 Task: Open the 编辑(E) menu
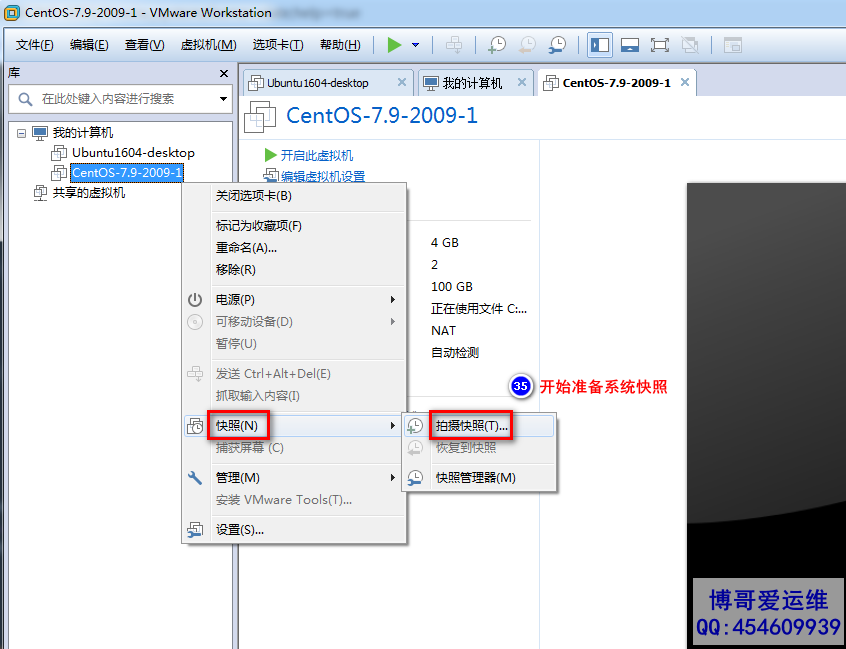click(89, 45)
